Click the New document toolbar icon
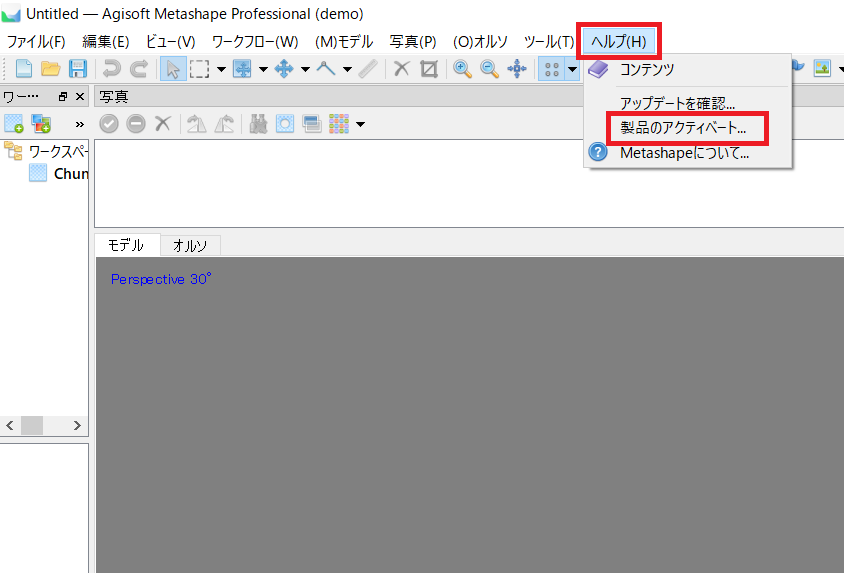 click(x=24, y=69)
